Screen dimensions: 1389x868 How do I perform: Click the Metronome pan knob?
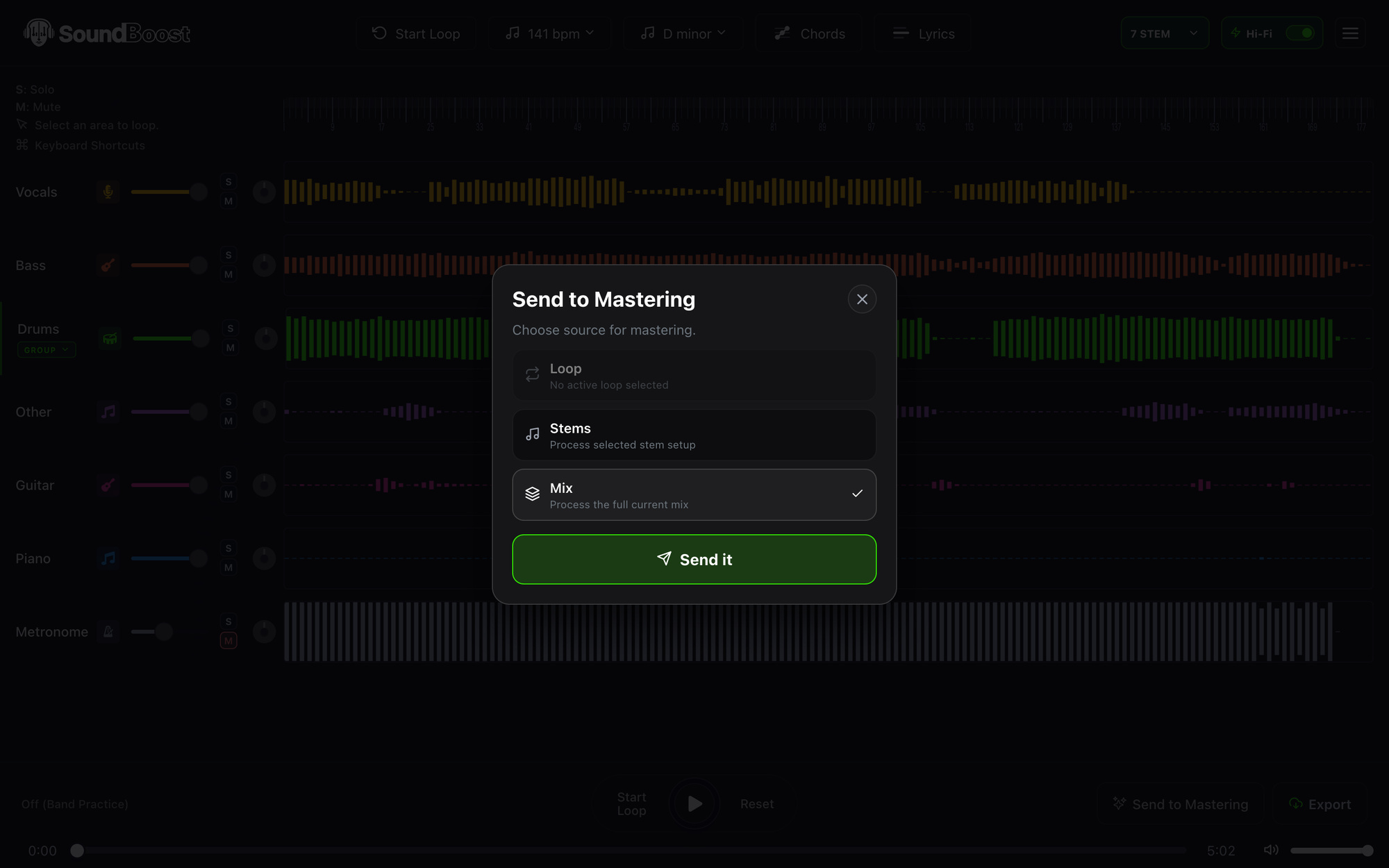tap(264, 631)
